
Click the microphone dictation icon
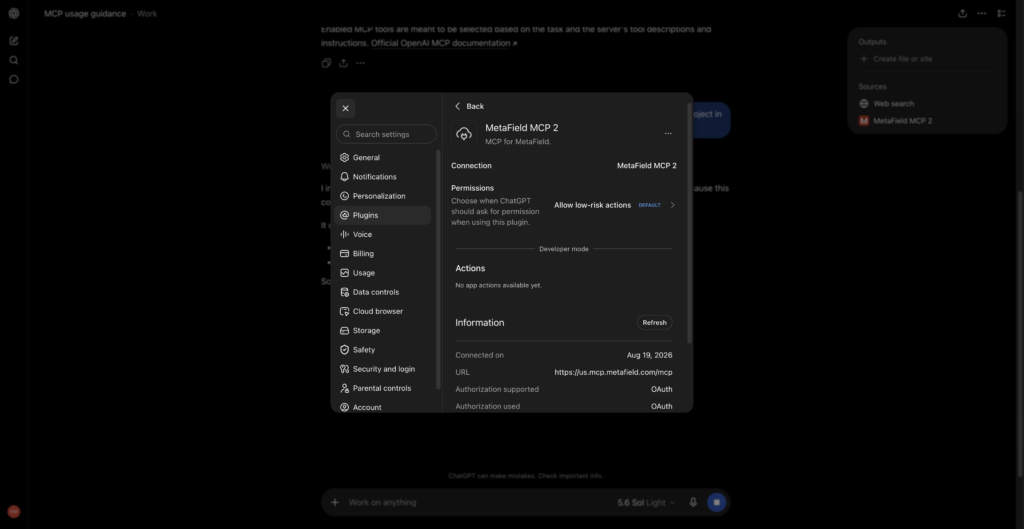tap(693, 502)
